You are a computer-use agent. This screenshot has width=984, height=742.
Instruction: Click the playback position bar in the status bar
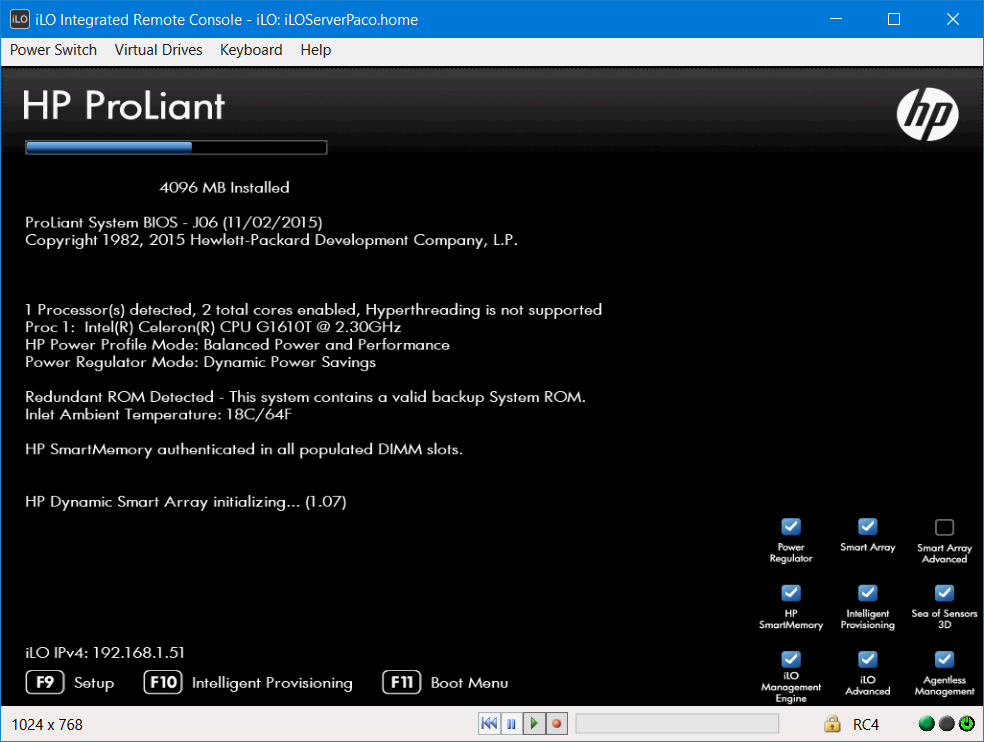pyautogui.click(x=677, y=724)
